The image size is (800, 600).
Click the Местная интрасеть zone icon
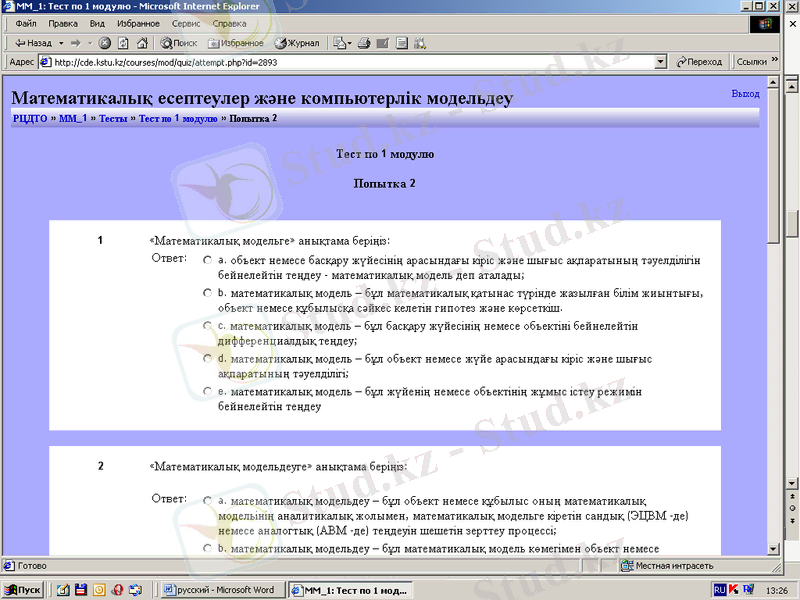627,565
